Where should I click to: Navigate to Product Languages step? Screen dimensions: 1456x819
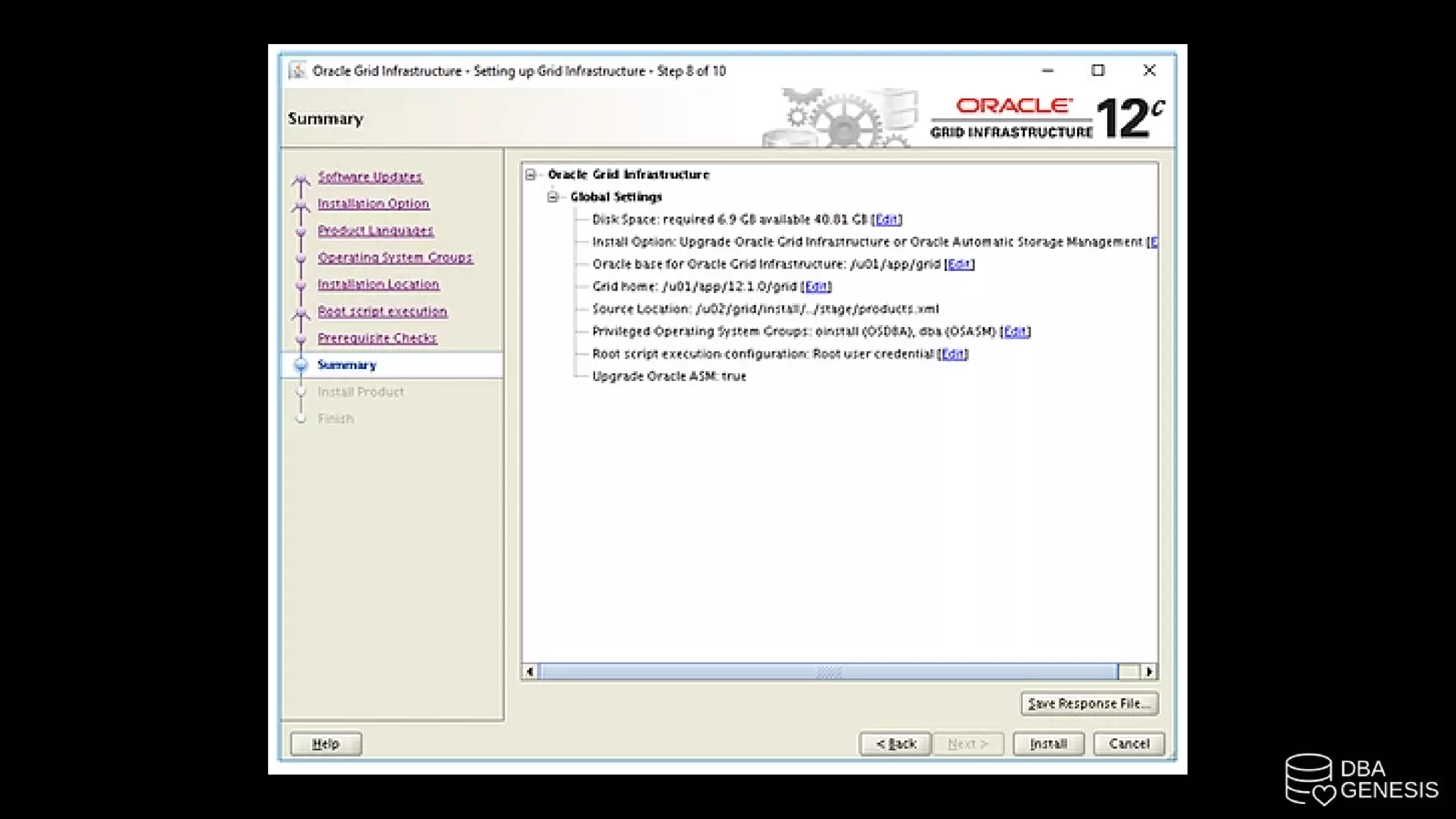[x=375, y=230]
